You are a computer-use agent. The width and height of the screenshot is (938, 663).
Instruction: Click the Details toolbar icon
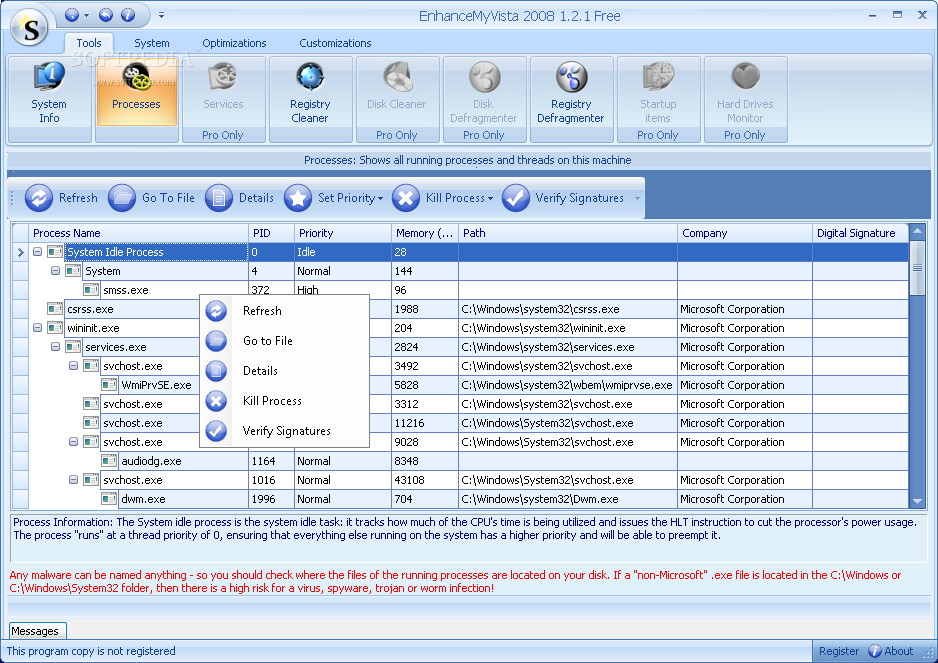click(219, 197)
